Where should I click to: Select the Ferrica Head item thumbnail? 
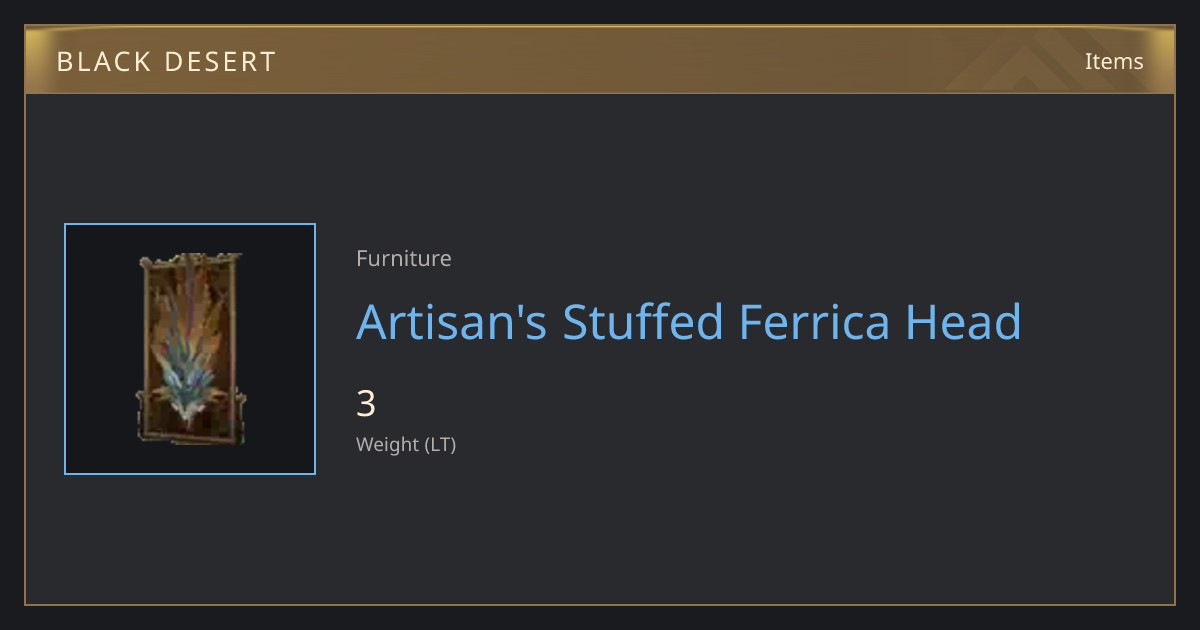[x=190, y=349]
